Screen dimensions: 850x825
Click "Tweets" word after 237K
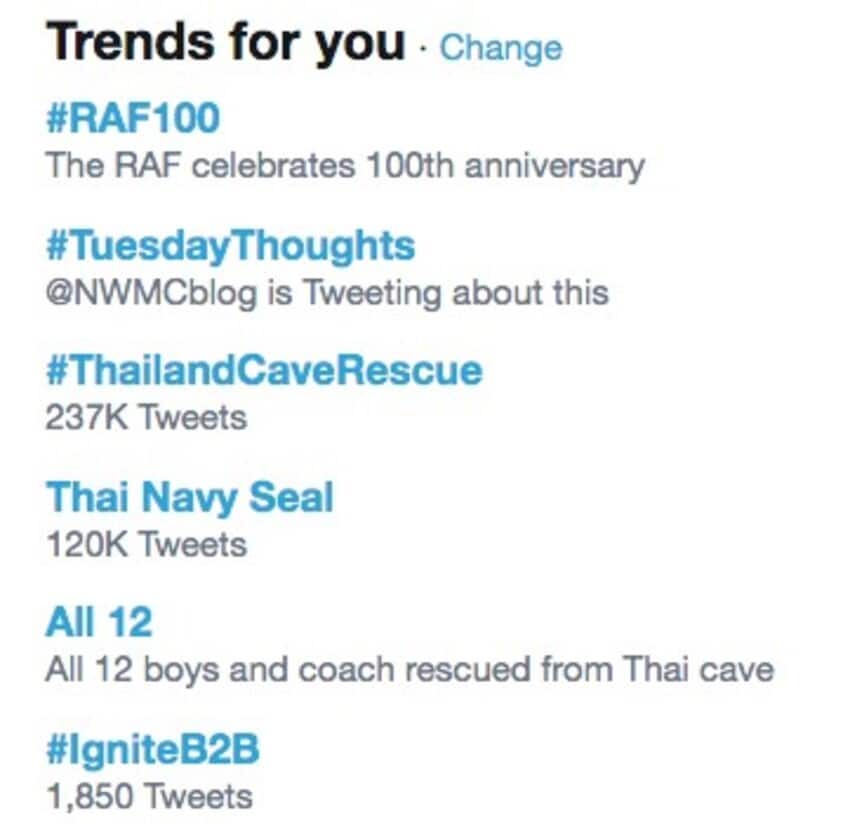click(x=192, y=417)
